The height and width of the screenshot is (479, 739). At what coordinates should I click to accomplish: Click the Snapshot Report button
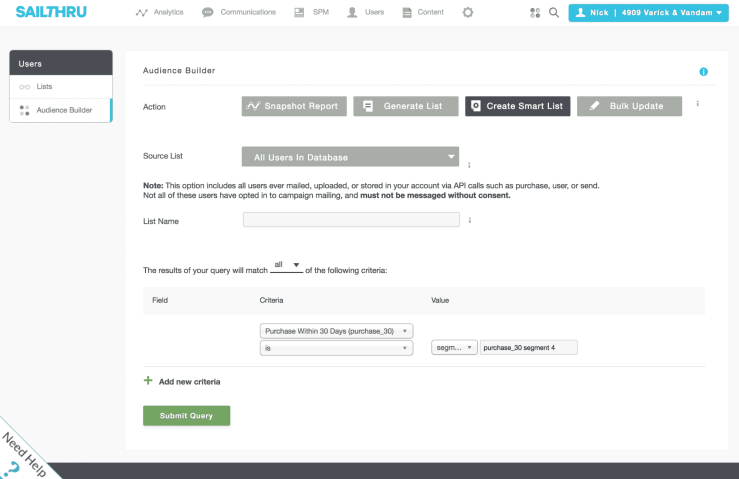click(294, 106)
